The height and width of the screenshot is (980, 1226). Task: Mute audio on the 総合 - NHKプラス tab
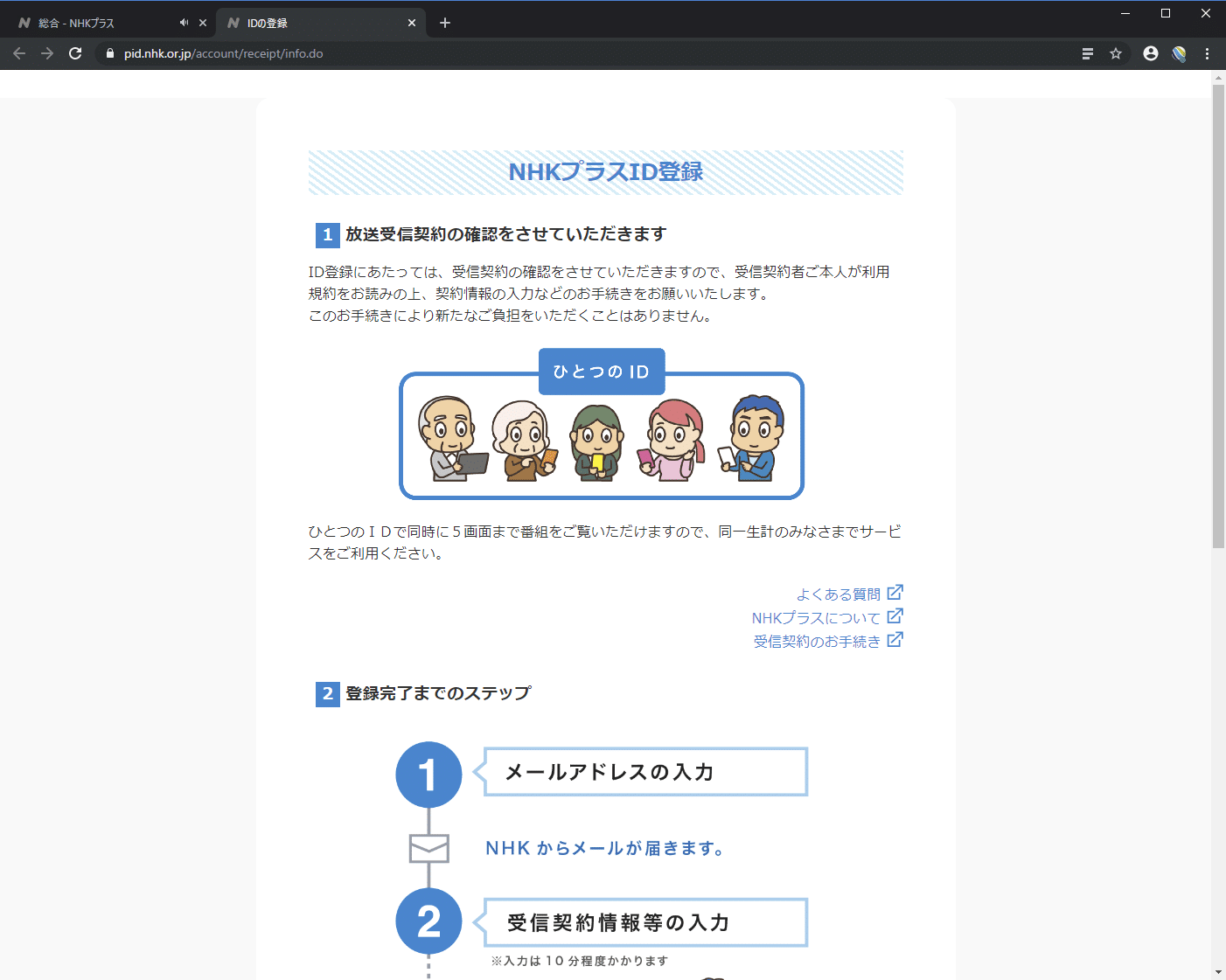[x=184, y=23]
